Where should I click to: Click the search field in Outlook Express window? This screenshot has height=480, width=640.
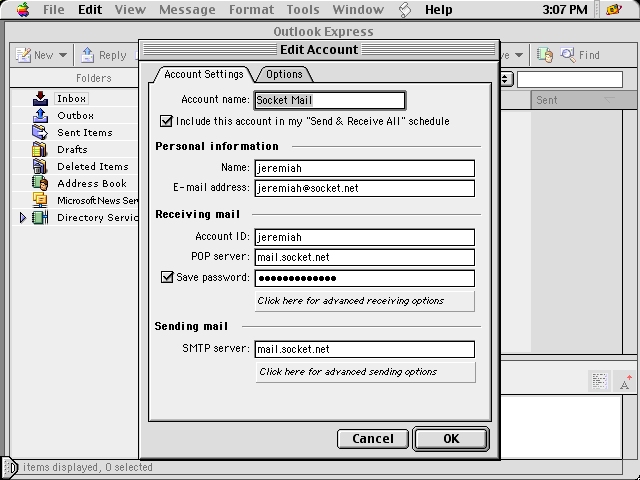coord(570,79)
